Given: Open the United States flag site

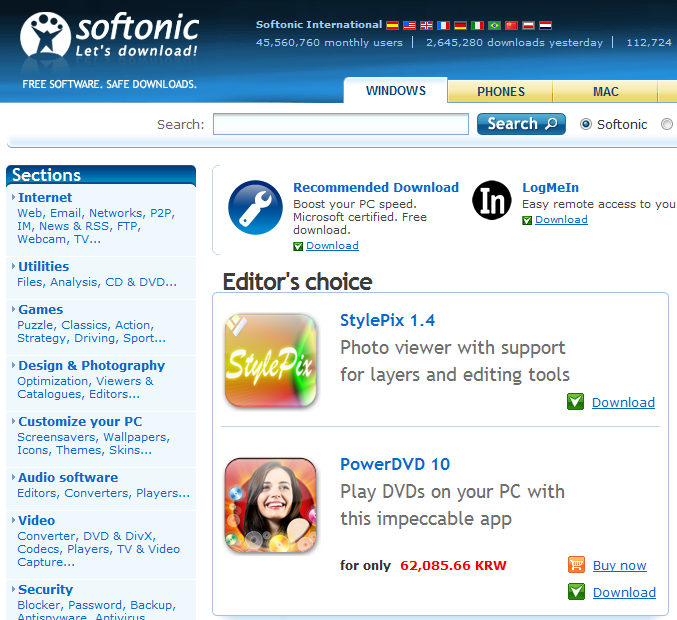Looking at the screenshot, I should 409,25.
